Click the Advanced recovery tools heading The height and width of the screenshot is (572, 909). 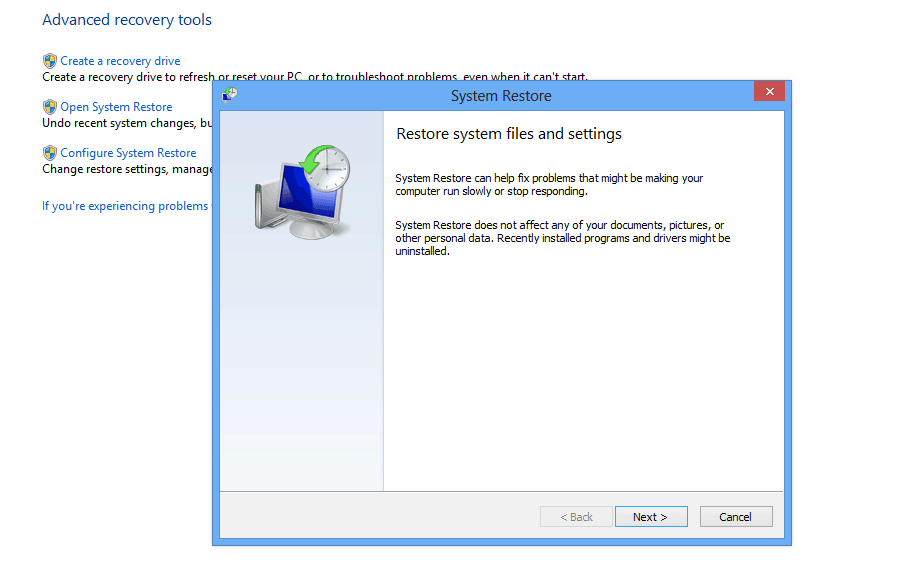tap(127, 20)
